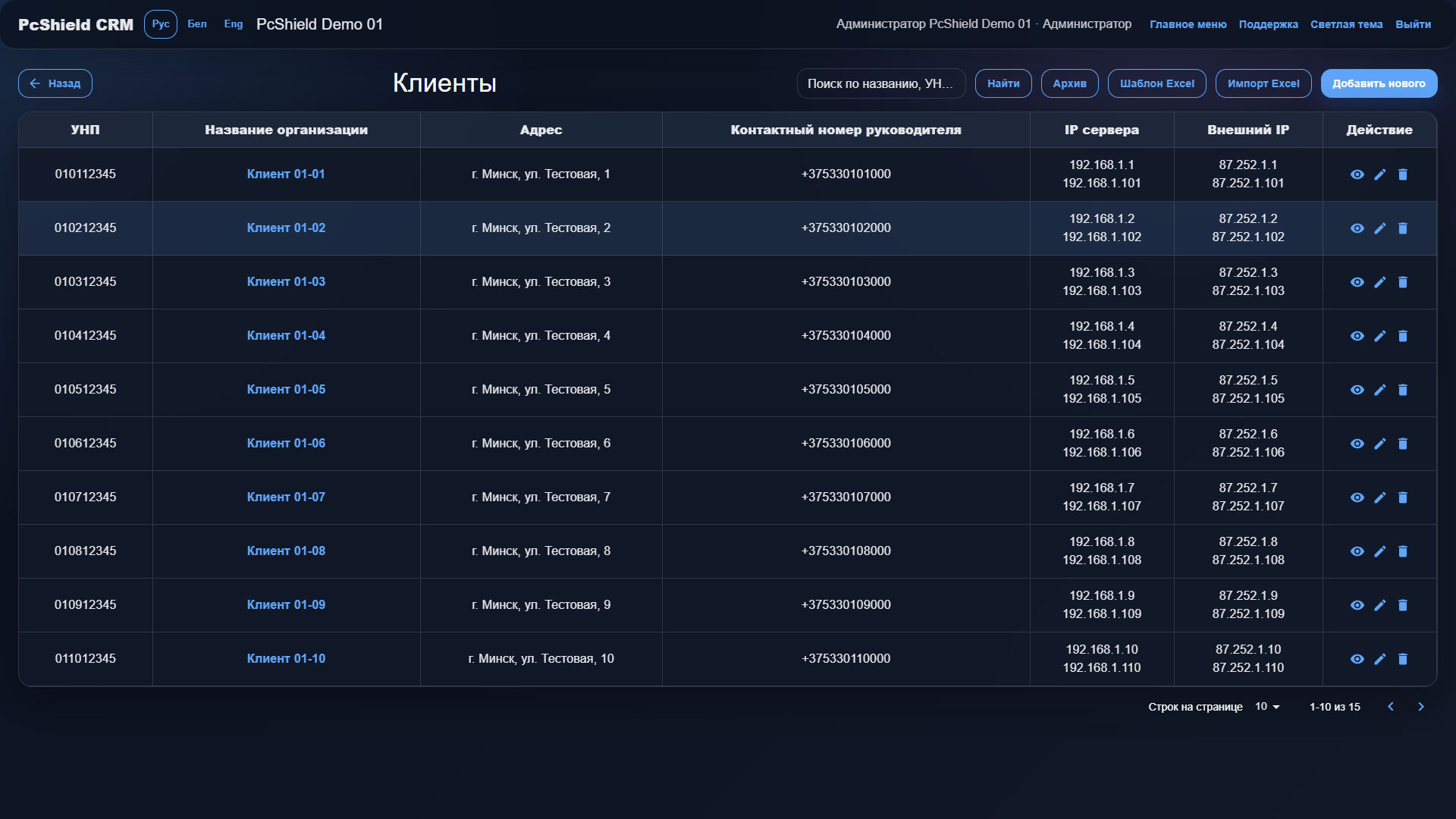View details of Клиент 01-04
The width and height of the screenshot is (1456, 819).
pos(1357,336)
